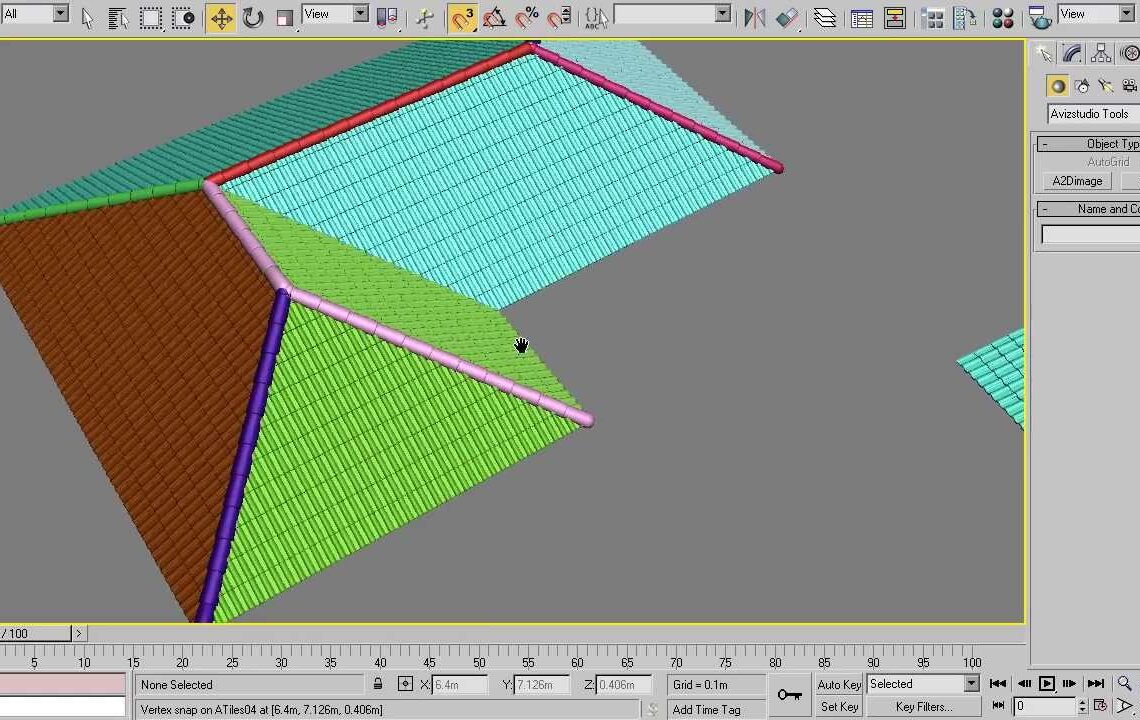Screen dimensions: 1140x720
Task: Collapse the Object Type rollout
Action: [1044, 143]
